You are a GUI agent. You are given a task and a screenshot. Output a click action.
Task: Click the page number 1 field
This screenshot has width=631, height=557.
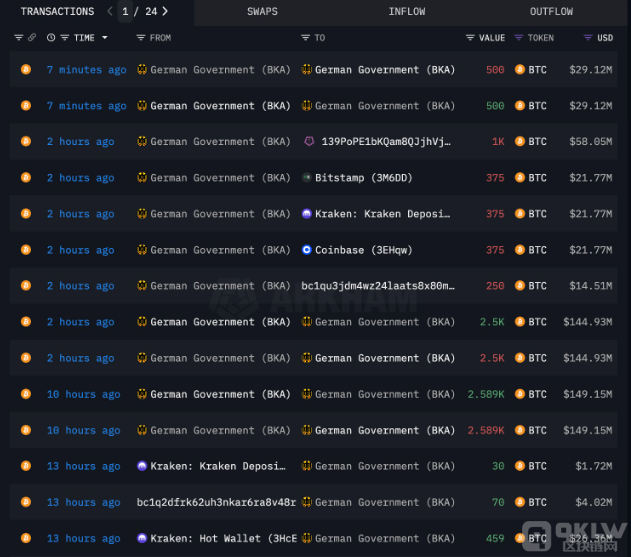(125, 11)
